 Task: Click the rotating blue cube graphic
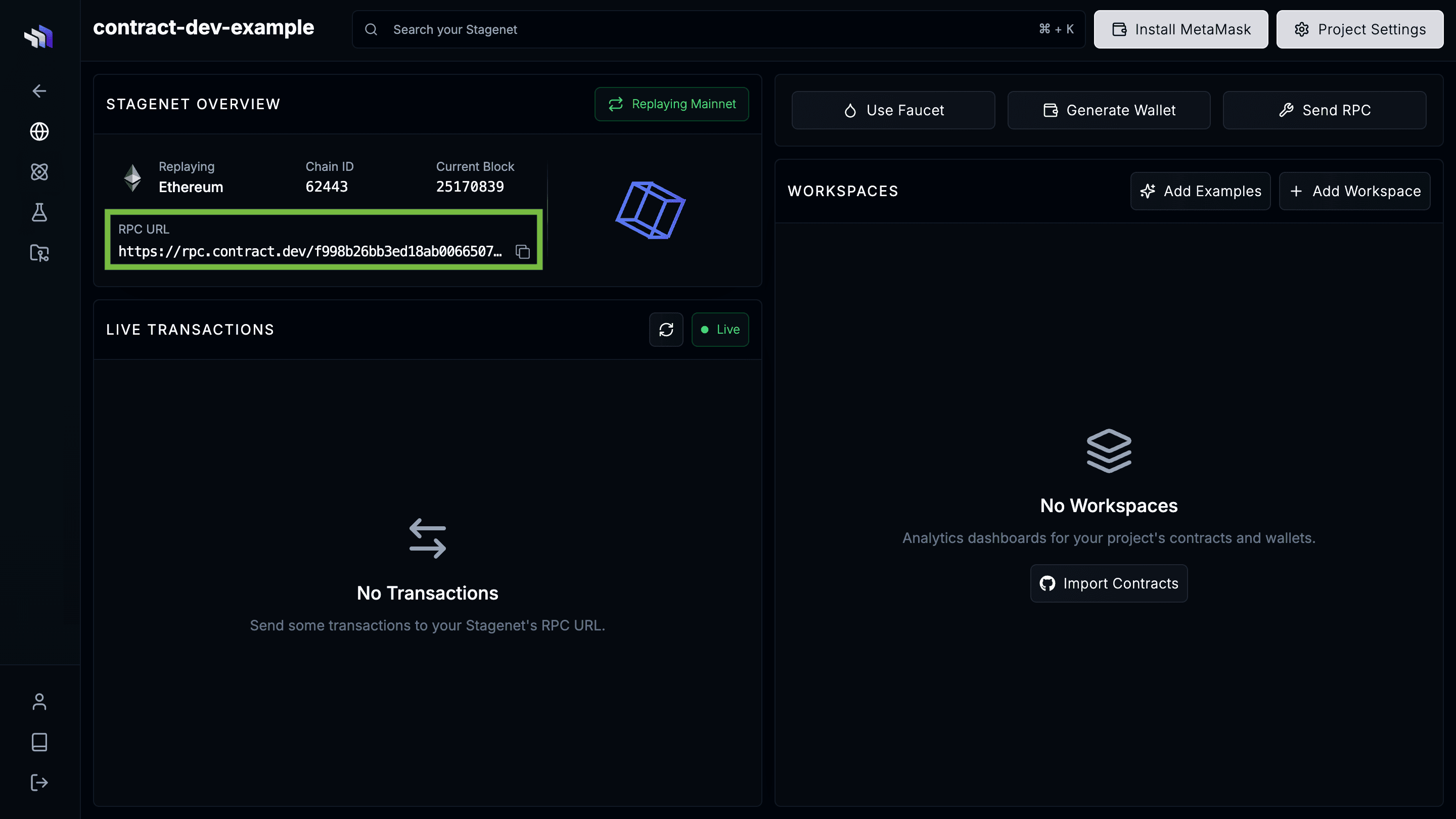(x=650, y=210)
